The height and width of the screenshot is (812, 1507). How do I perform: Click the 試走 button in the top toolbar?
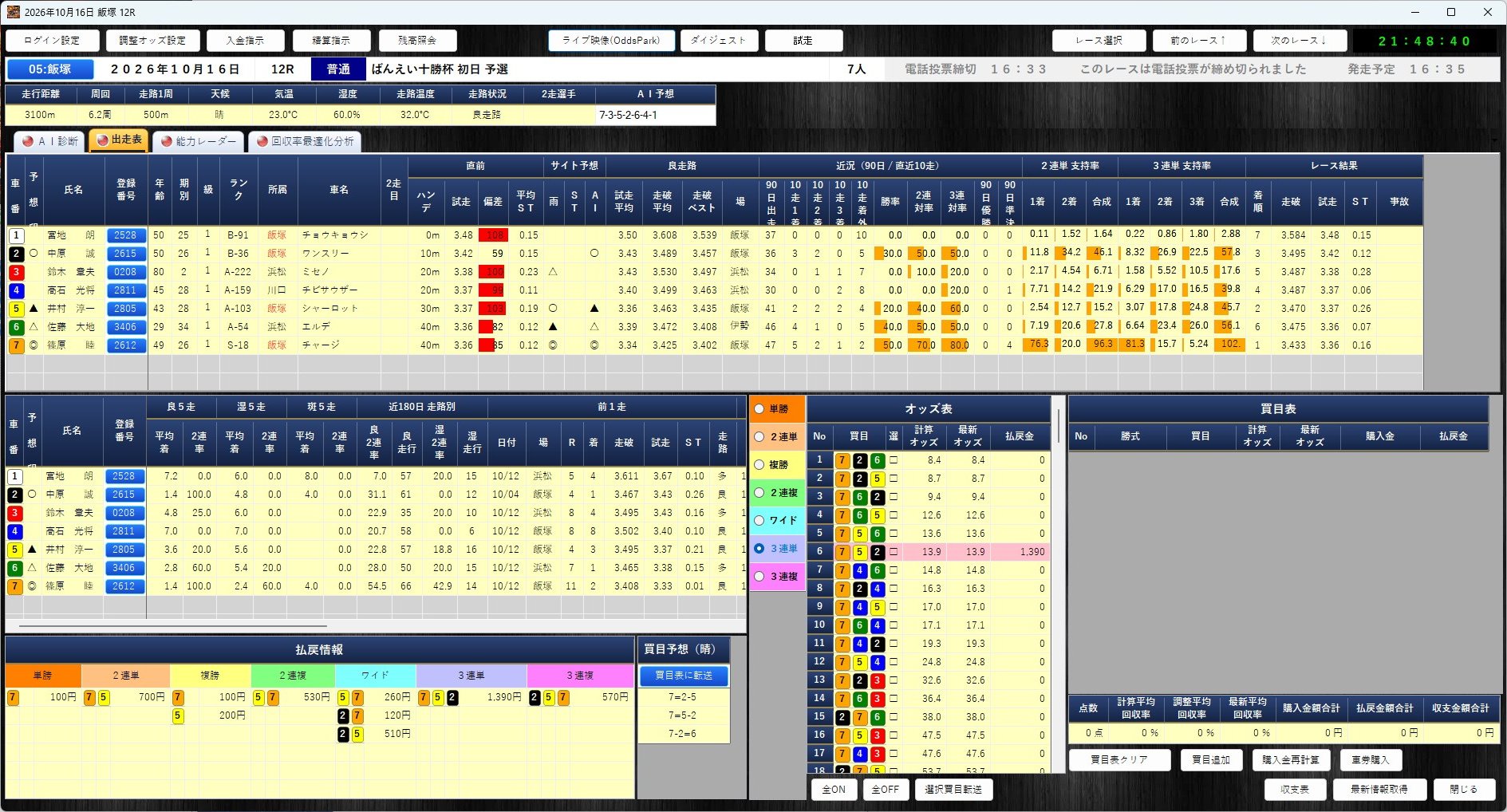(803, 41)
